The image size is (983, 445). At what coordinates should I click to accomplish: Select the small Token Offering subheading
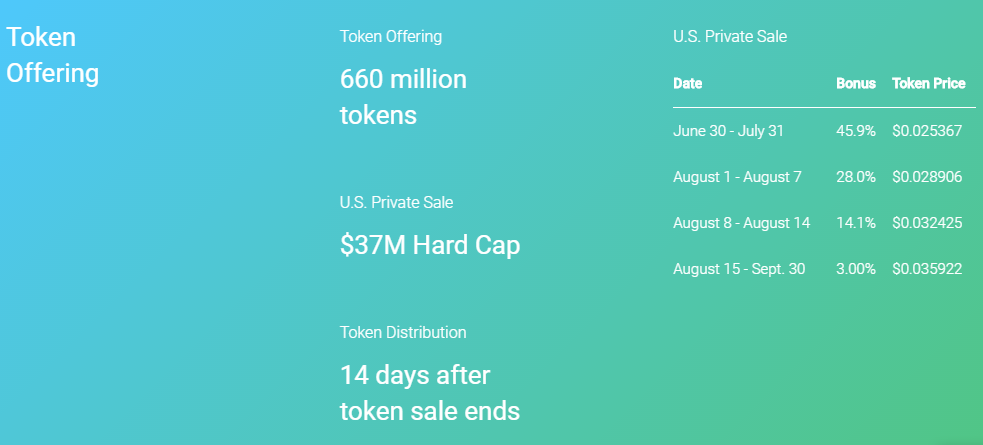click(391, 36)
